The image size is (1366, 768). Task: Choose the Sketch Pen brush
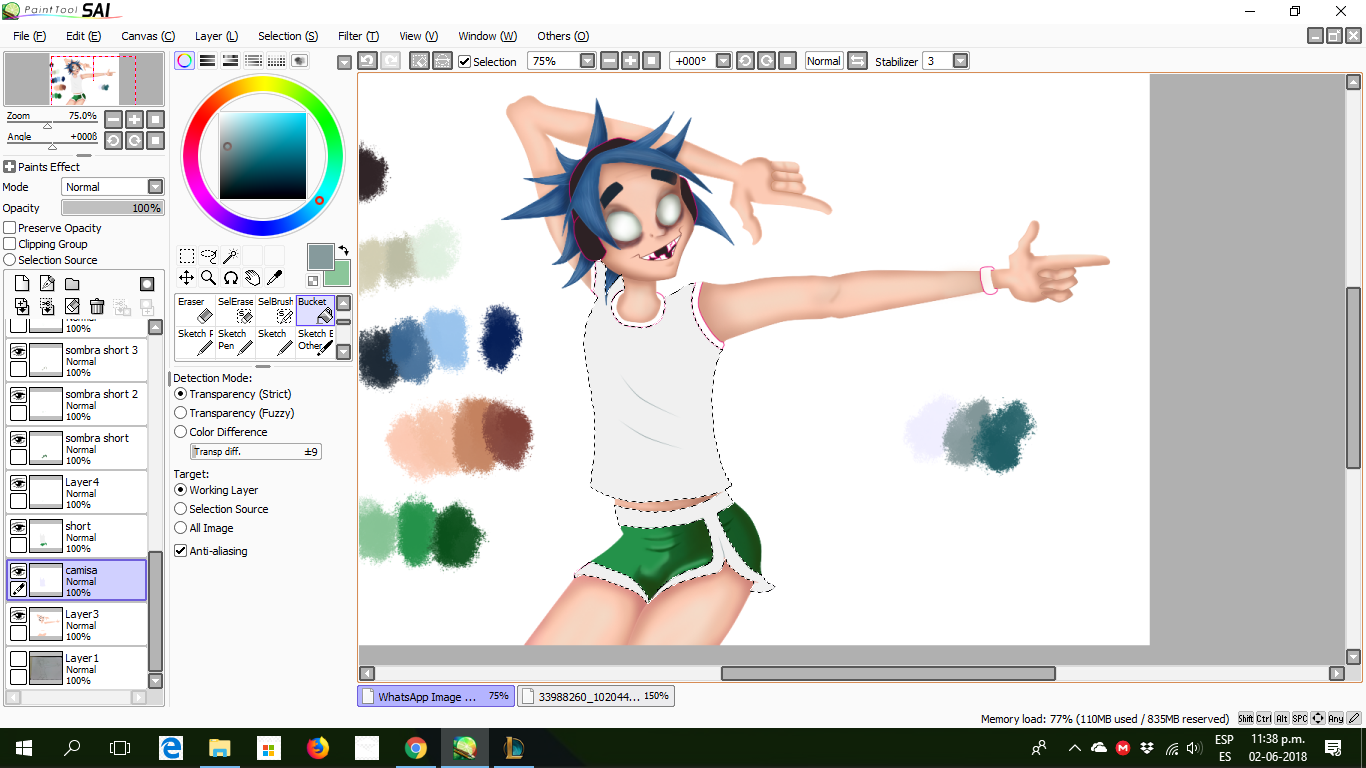pyautogui.click(x=235, y=342)
